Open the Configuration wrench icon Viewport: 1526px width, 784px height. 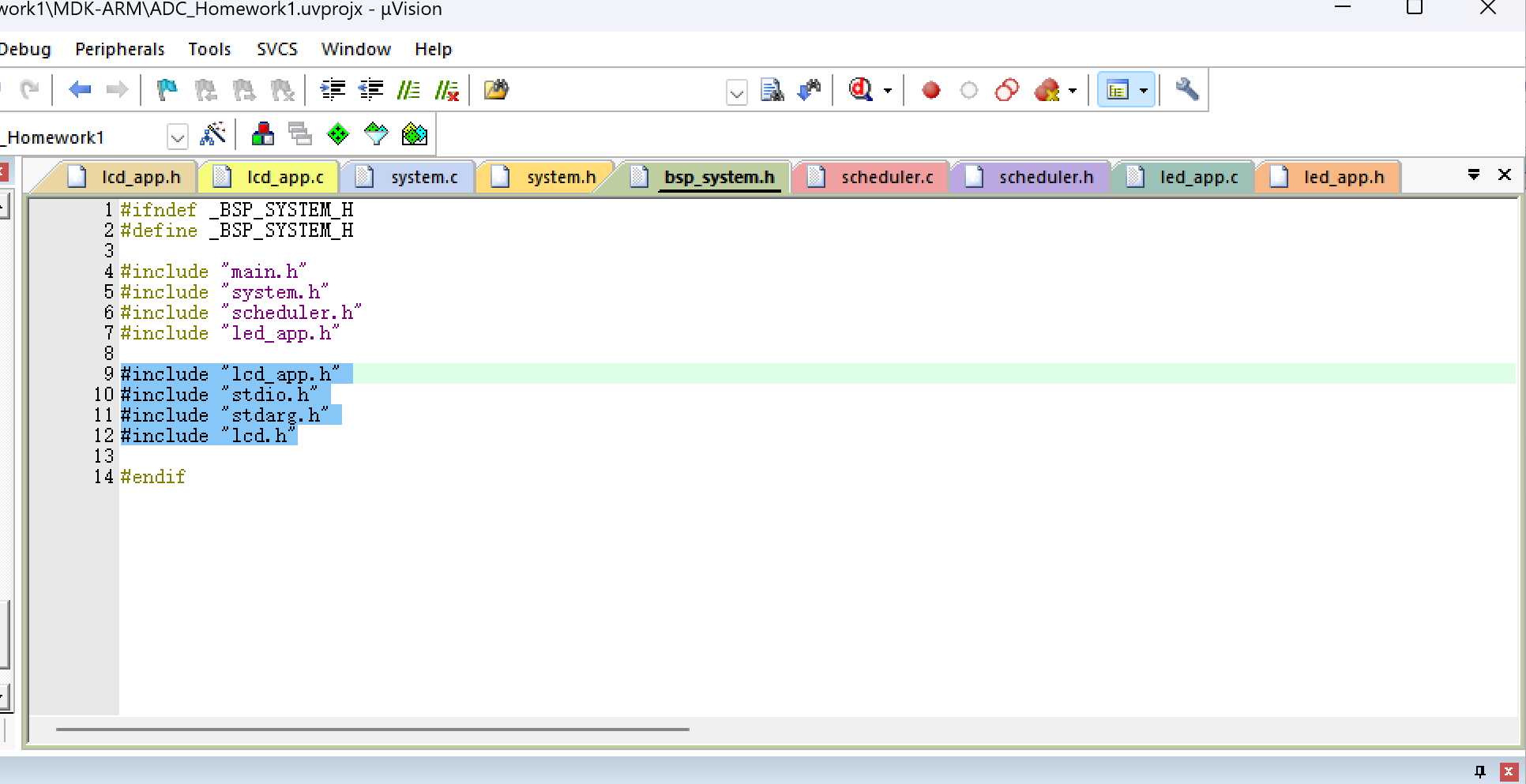tap(1186, 90)
